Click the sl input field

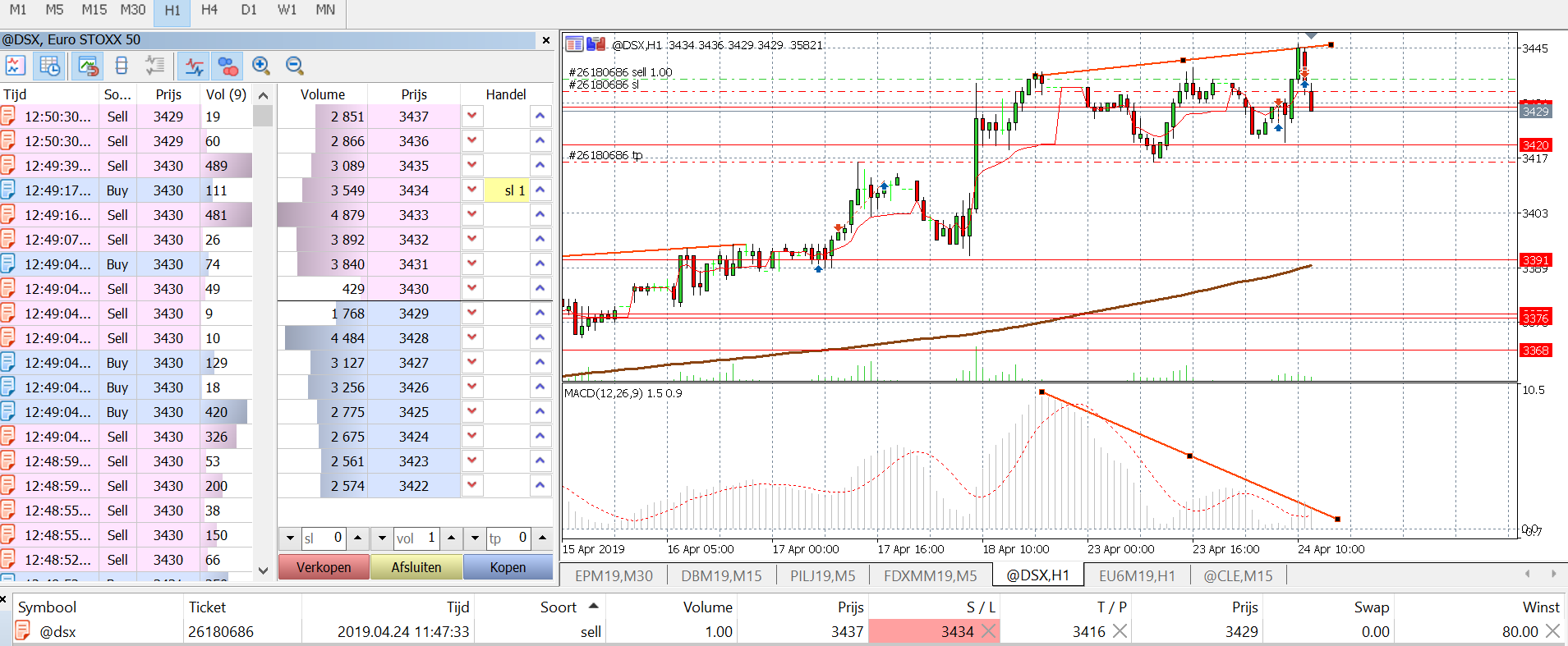point(324,538)
